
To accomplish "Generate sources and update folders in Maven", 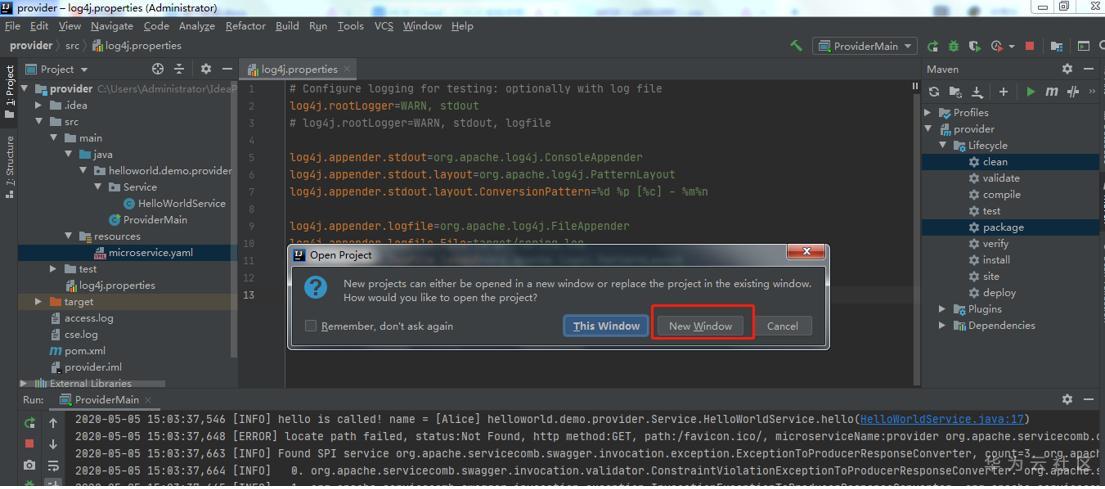I will point(955,92).
